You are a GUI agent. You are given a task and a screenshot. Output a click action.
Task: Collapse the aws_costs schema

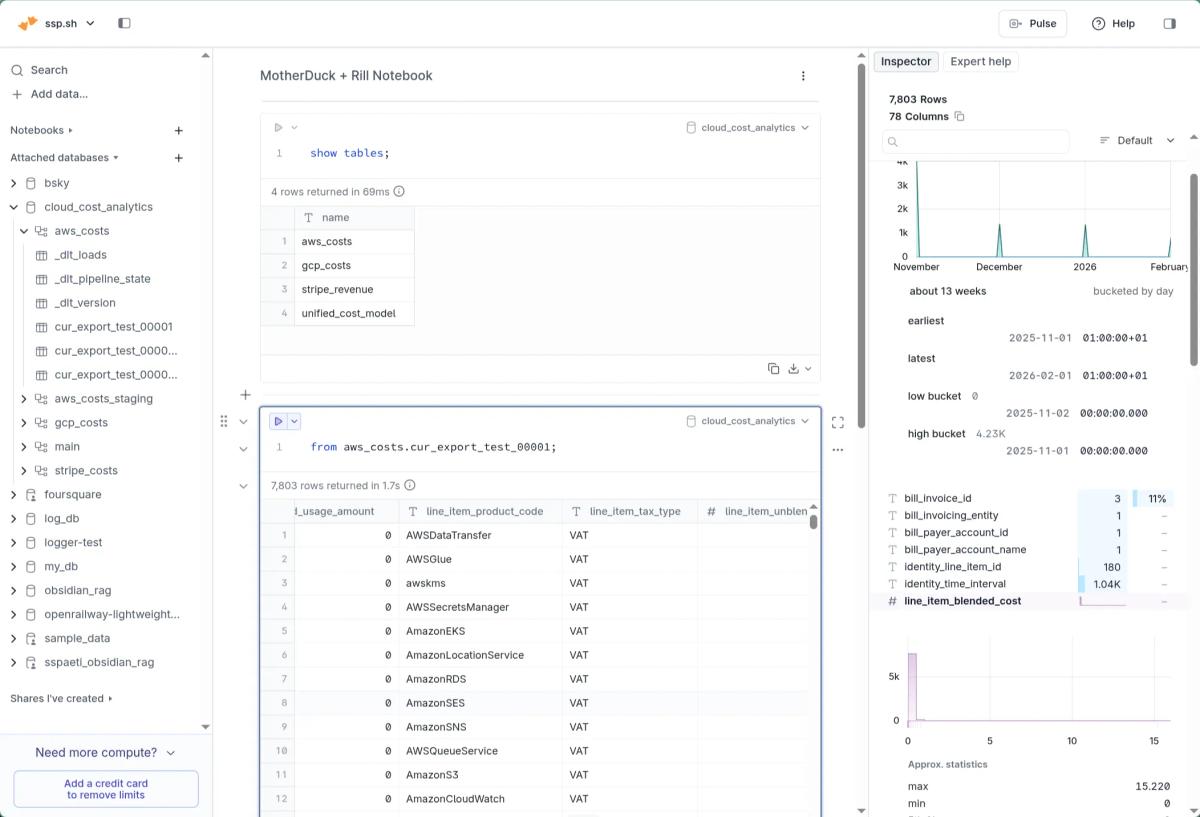click(x=24, y=231)
